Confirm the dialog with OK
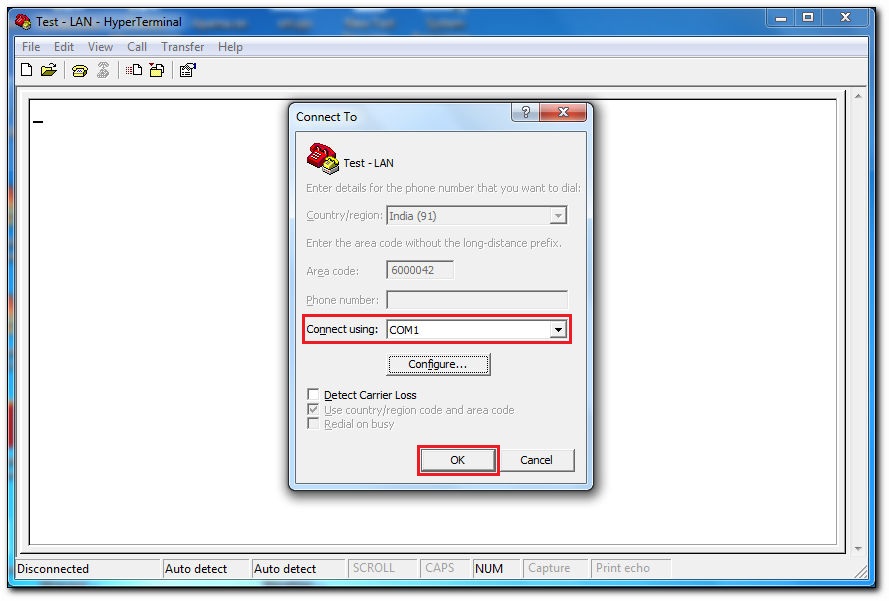The image size is (889, 601). pyautogui.click(x=458, y=460)
